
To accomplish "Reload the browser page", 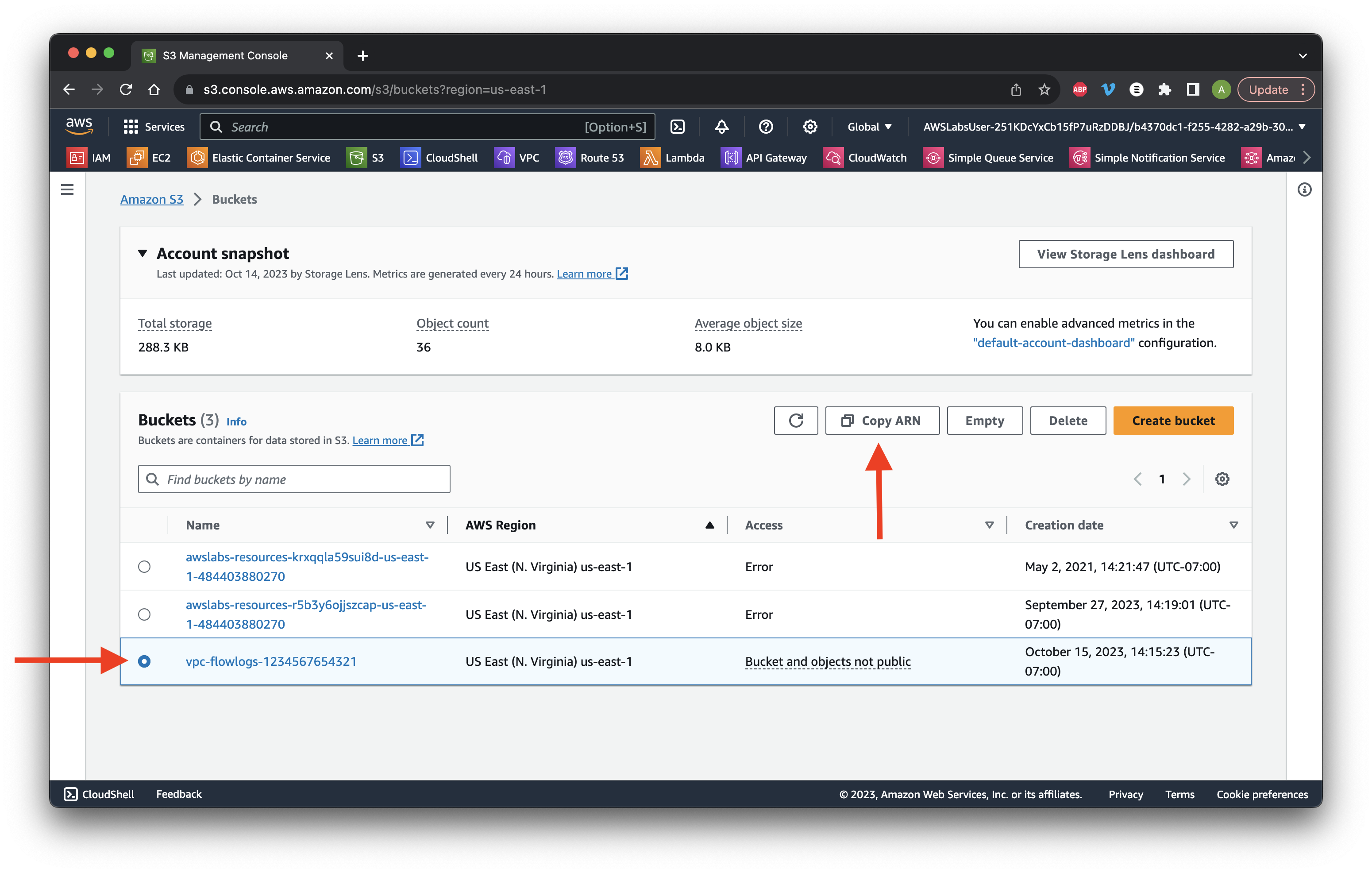I will pyautogui.click(x=126, y=89).
